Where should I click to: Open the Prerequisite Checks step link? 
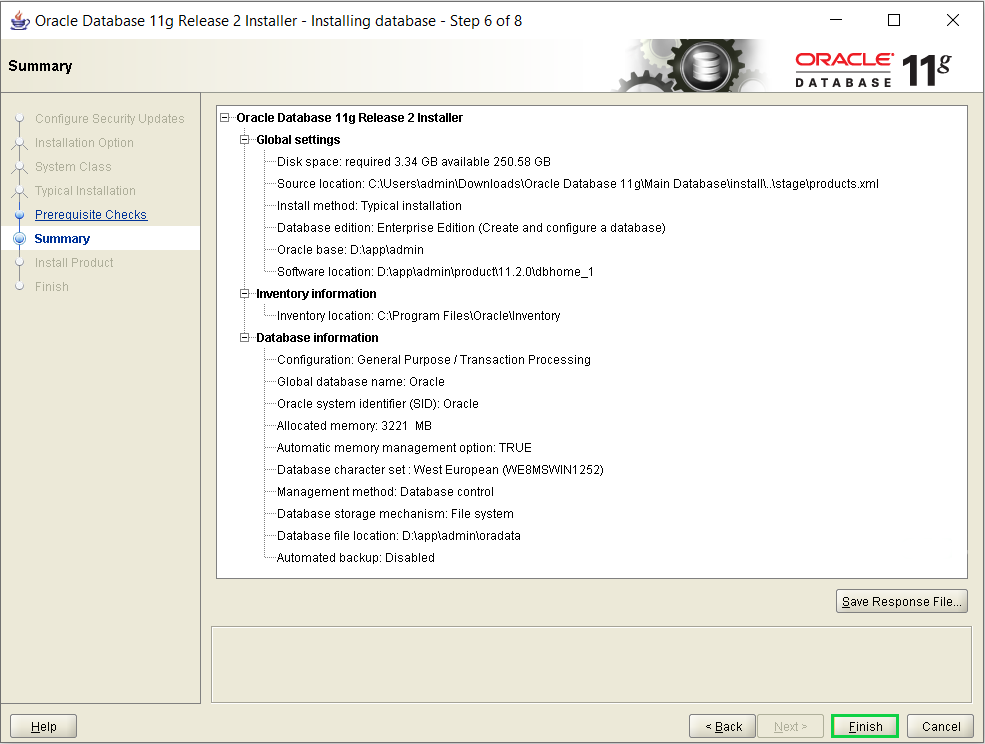(90, 214)
